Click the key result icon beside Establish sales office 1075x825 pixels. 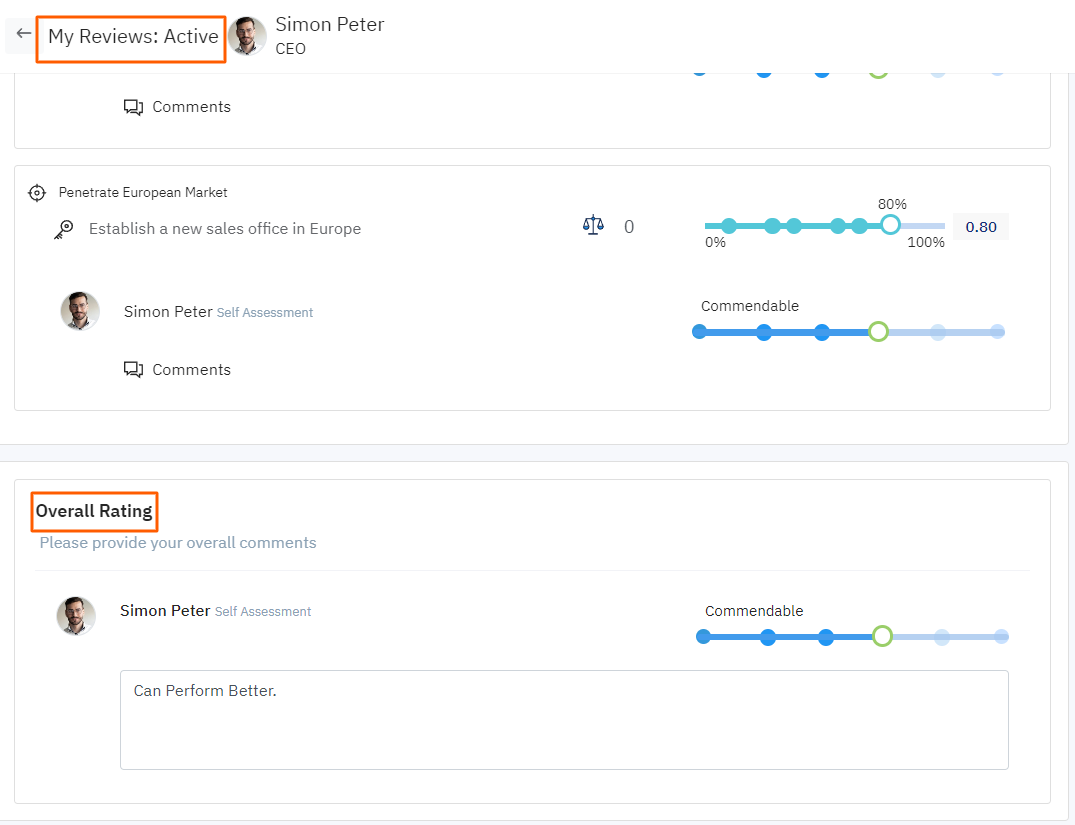(64, 229)
